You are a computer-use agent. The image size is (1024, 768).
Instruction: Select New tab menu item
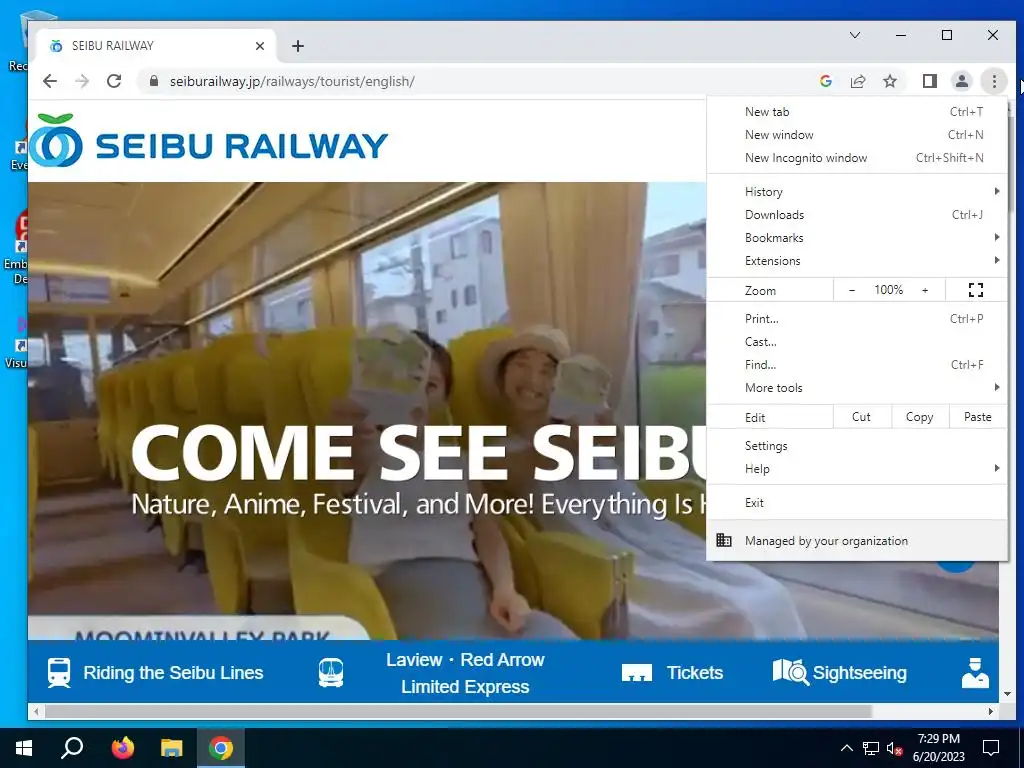tap(857, 112)
